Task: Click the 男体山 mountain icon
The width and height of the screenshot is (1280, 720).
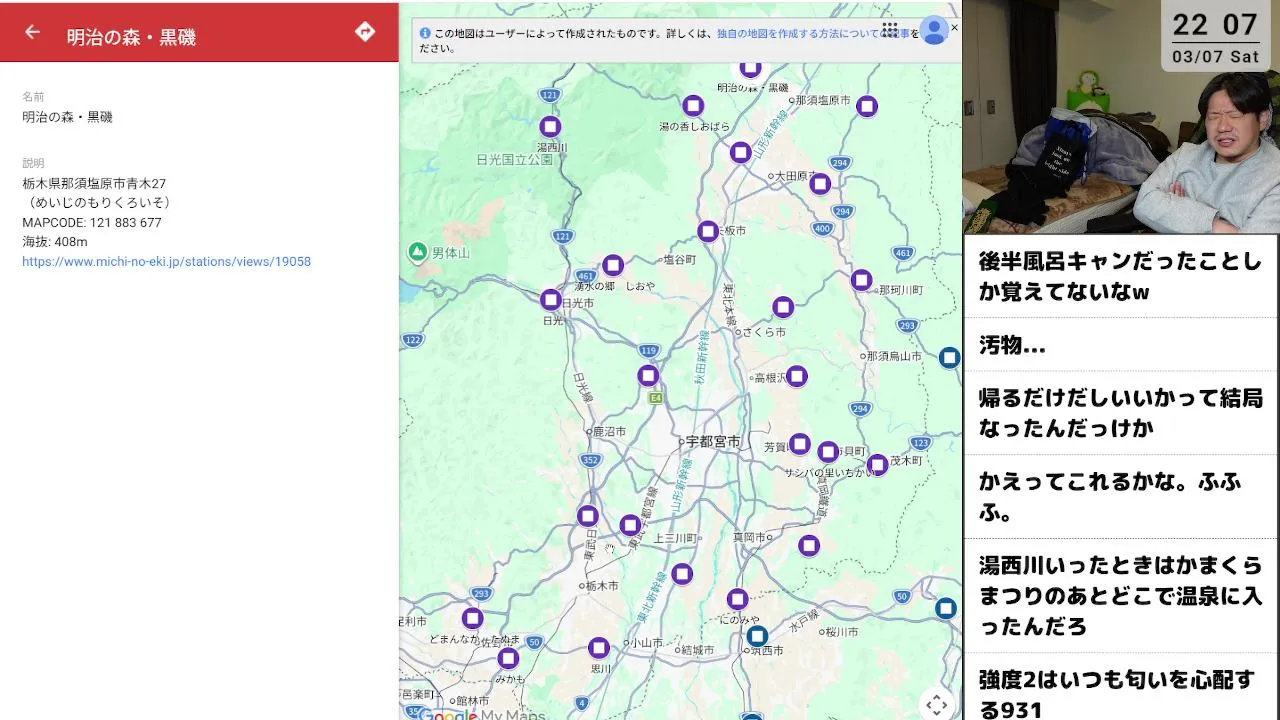Action: click(418, 253)
